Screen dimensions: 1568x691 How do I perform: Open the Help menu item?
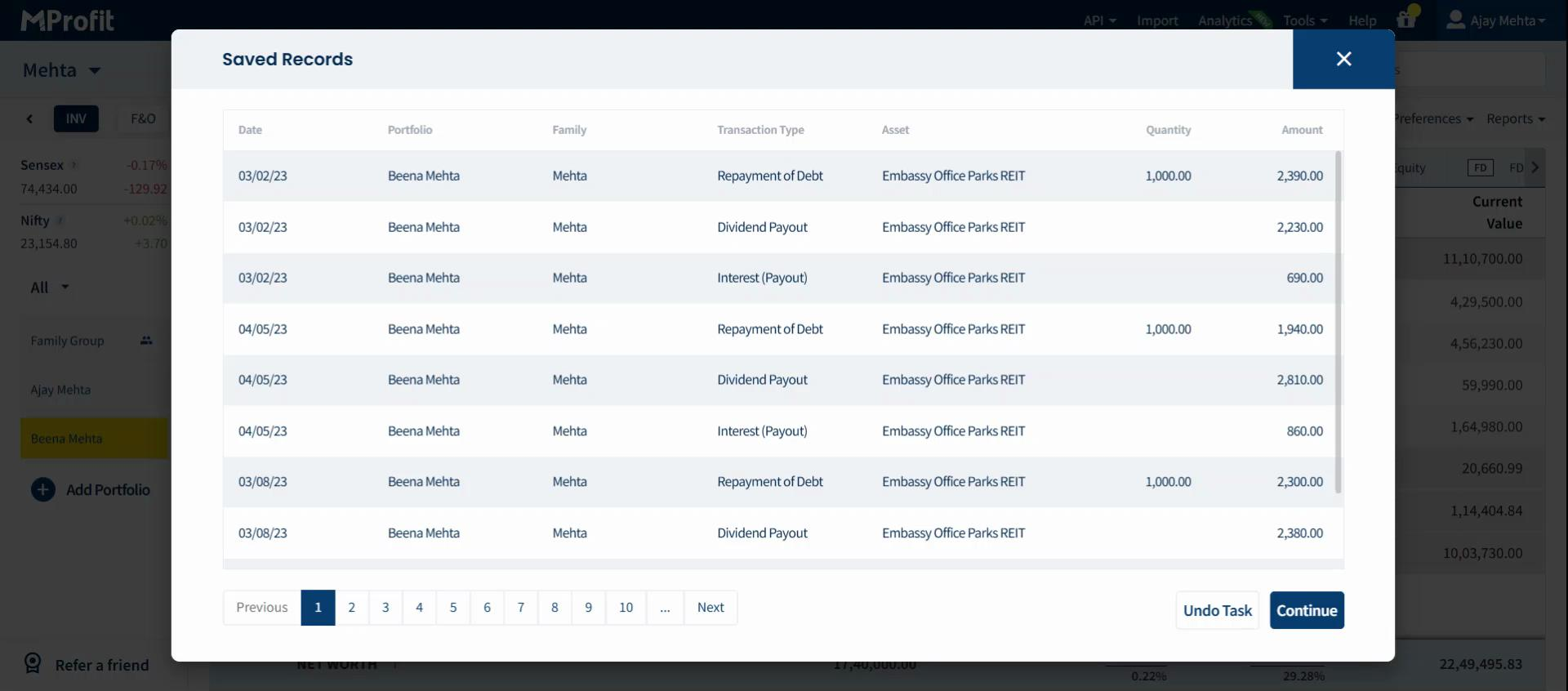point(1362,20)
